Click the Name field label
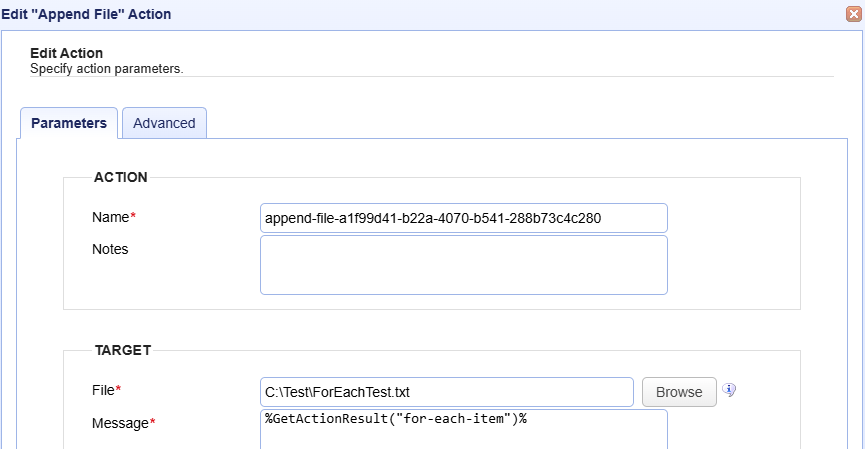Screen dimensions: 865x449 [x=110, y=217]
